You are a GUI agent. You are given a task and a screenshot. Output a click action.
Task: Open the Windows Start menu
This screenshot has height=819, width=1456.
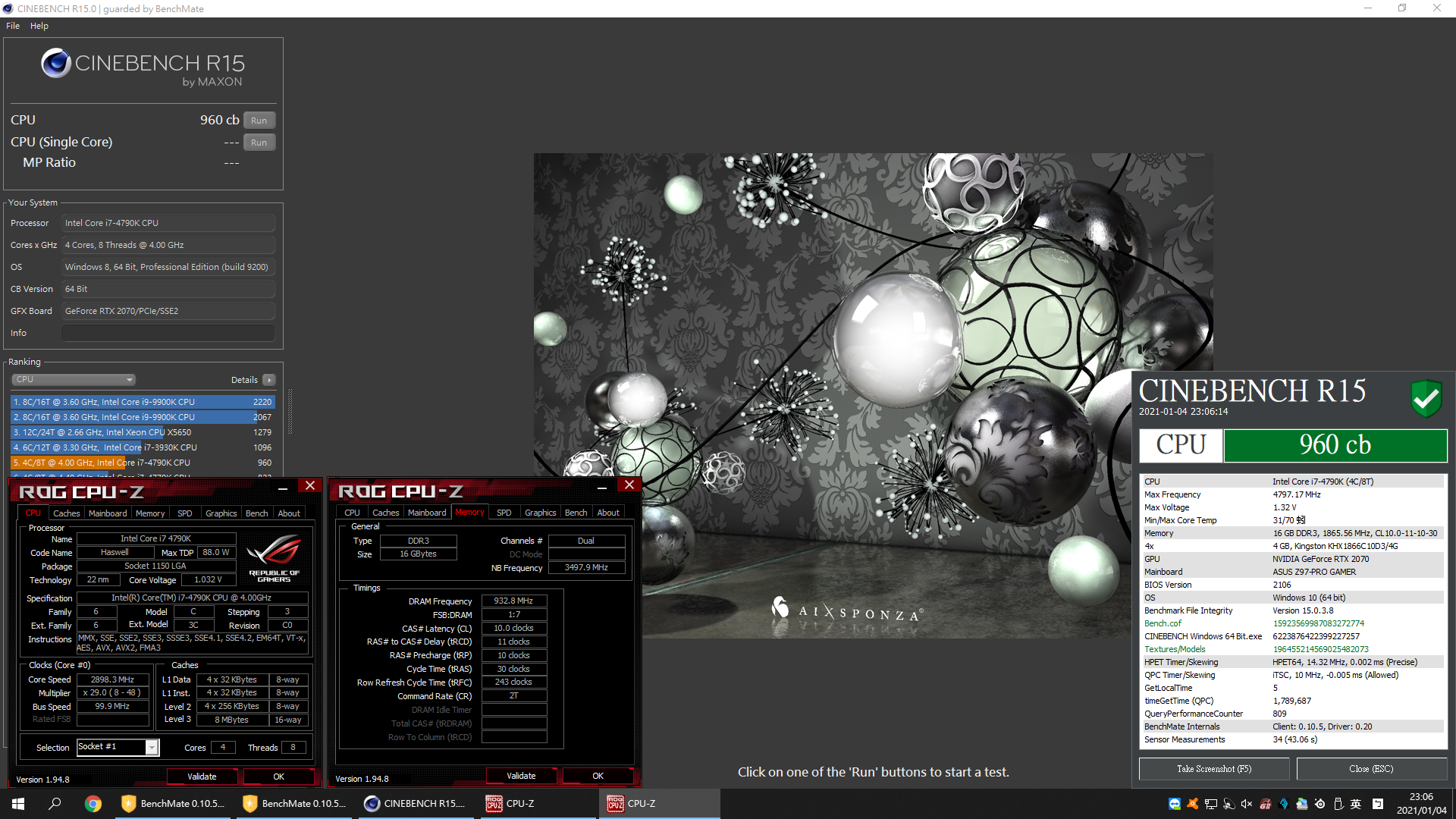18,804
